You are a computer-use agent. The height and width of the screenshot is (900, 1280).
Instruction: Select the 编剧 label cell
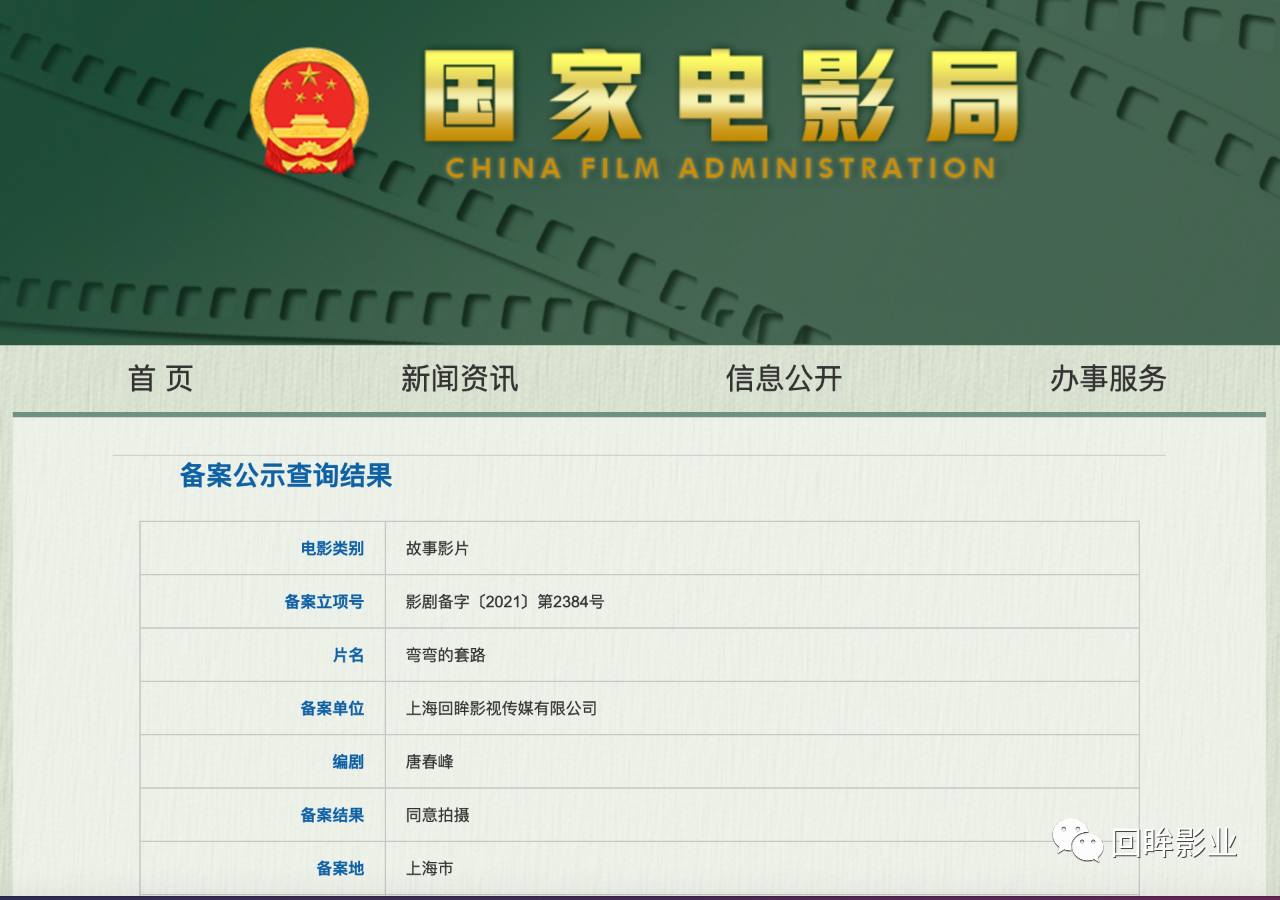[263, 761]
